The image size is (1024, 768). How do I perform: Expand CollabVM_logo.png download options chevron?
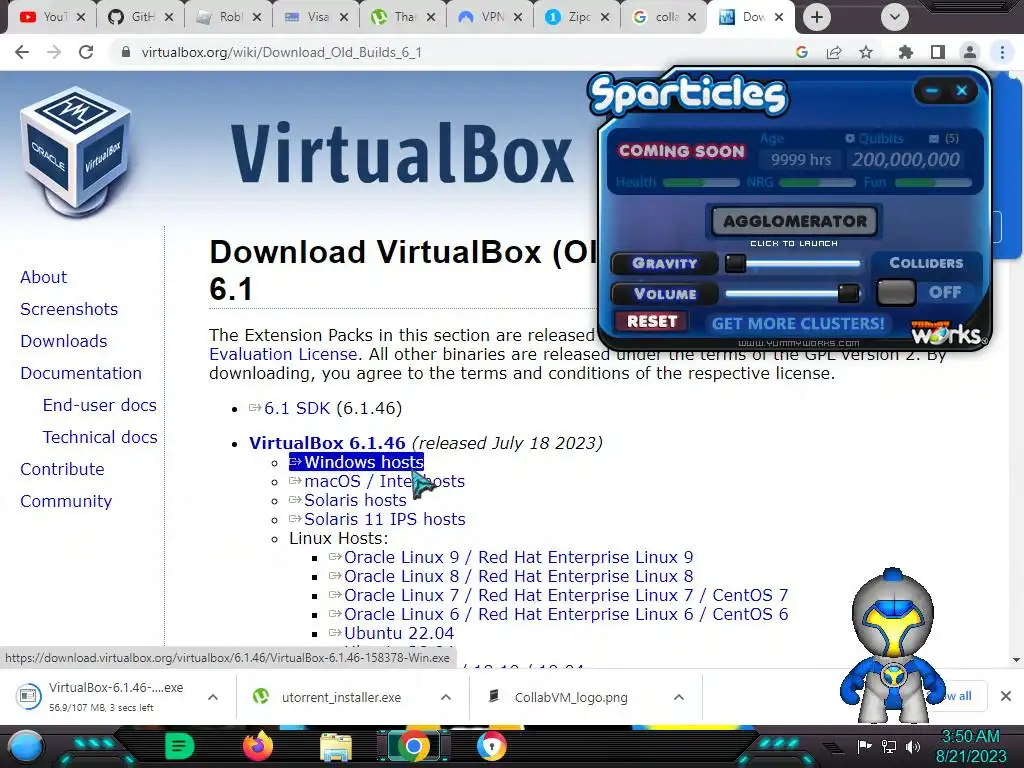(x=679, y=697)
